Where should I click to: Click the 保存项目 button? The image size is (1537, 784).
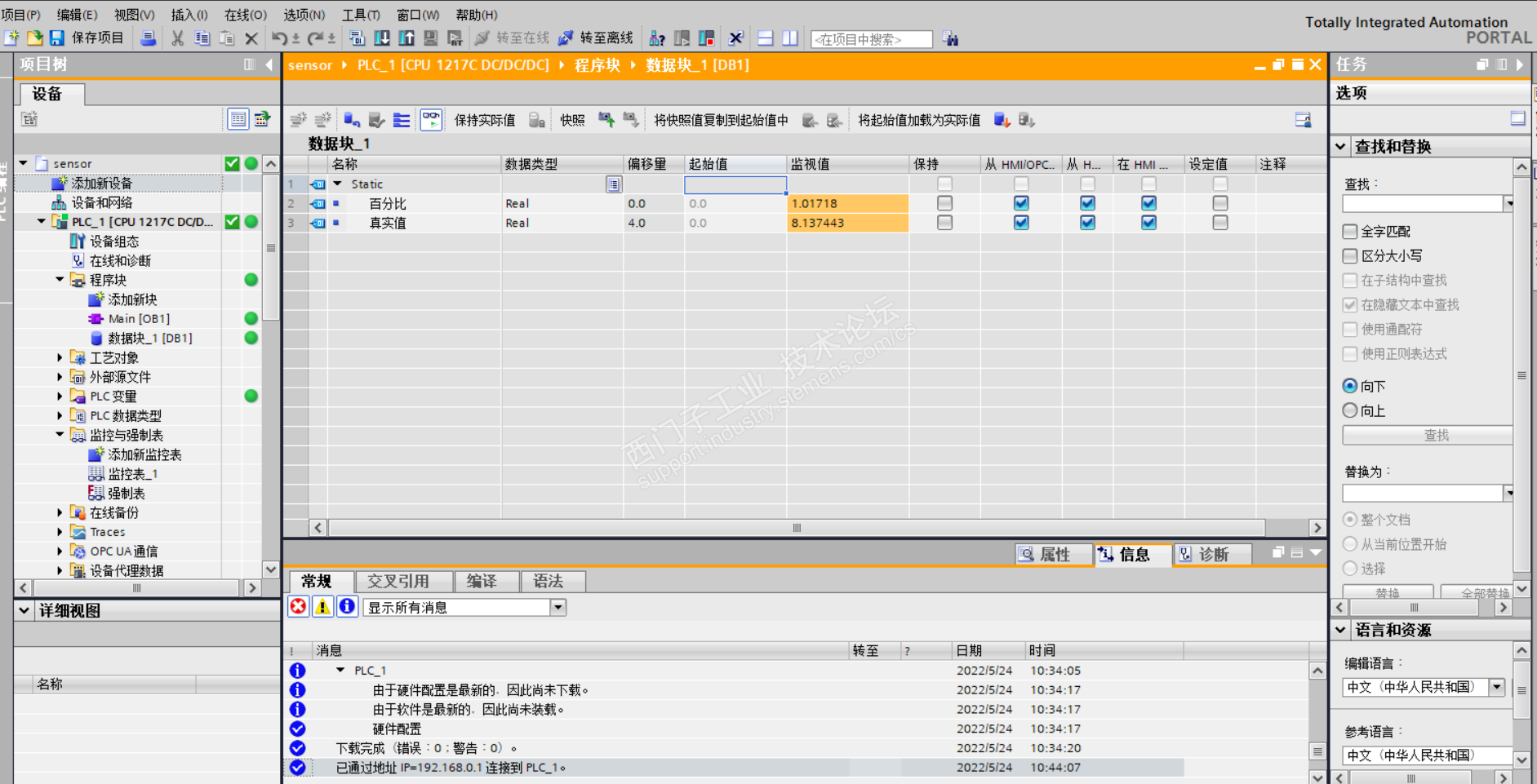[x=87, y=38]
